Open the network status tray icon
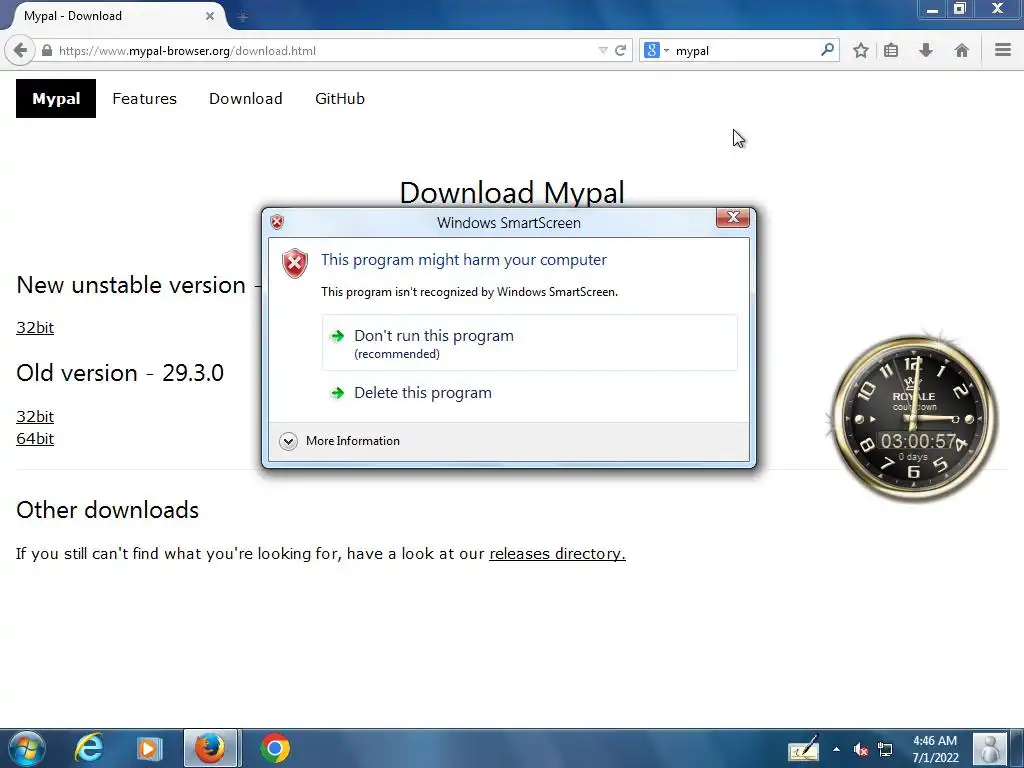This screenshot has height=768, width=1024. click(x=885, y=750)
